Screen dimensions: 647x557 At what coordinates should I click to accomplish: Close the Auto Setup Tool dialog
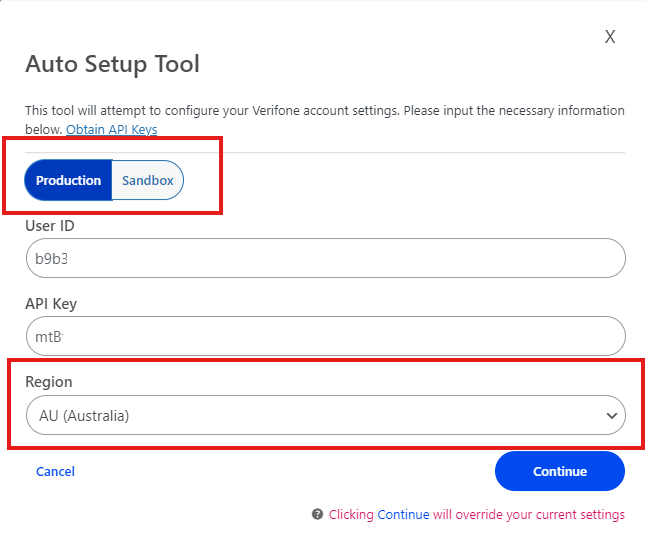pyautogui.click(x=610, y=37)
